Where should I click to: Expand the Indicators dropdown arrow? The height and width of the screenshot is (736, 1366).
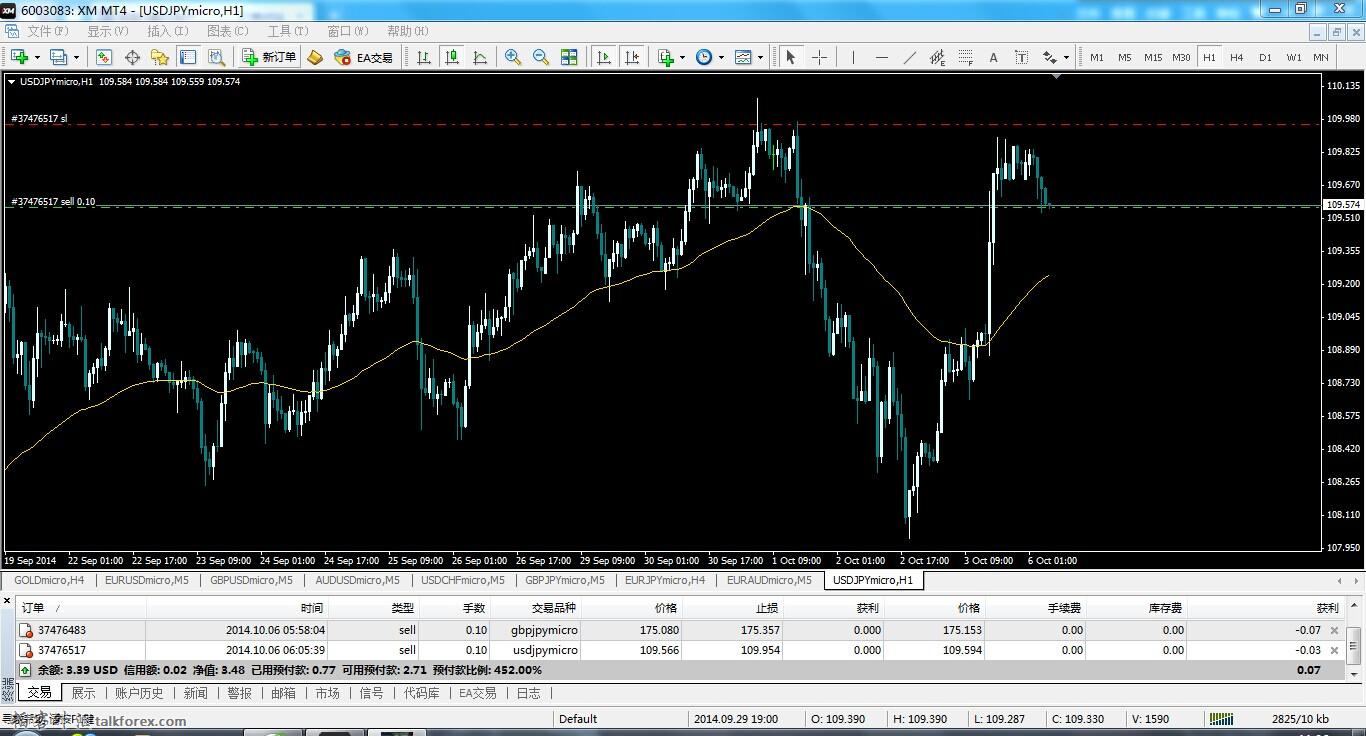click(682, 57)
